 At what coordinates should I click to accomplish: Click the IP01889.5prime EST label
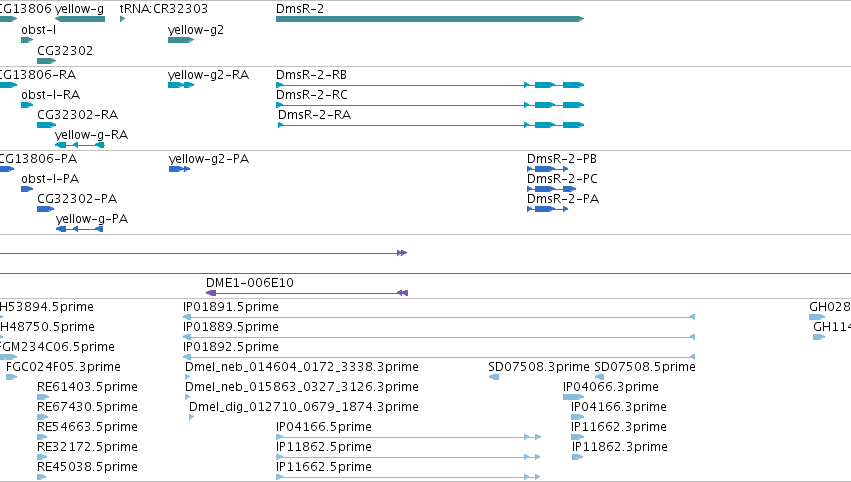click(x=231, y=327)
